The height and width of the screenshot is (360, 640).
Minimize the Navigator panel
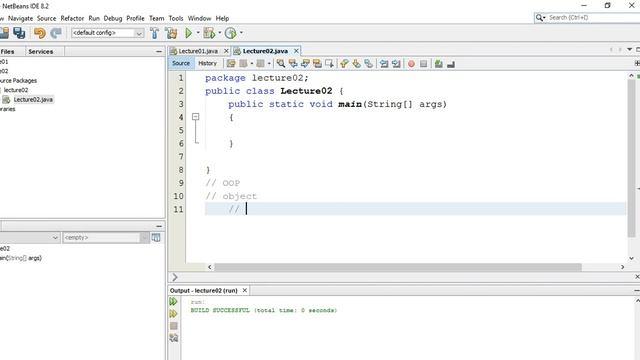[x=159, y=226]
